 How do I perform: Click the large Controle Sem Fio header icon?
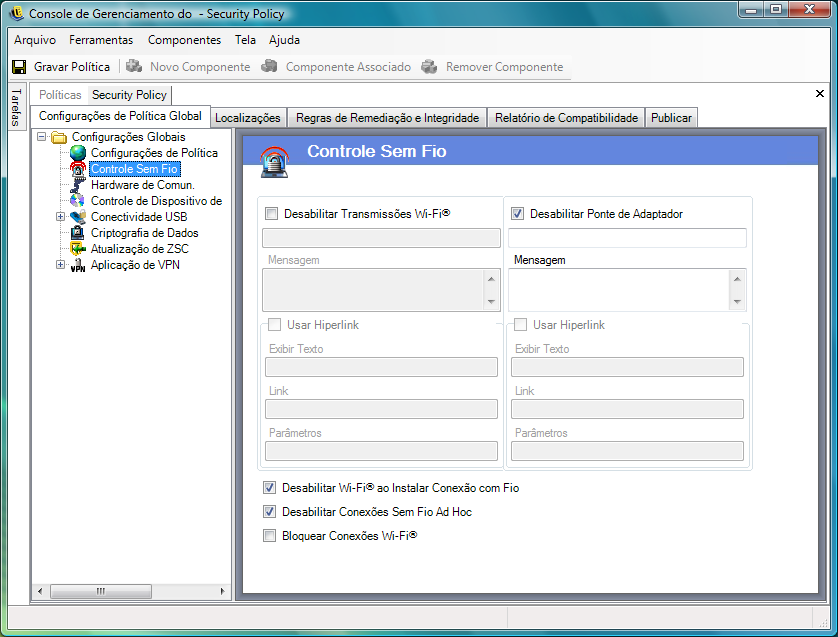tap(275, 162)
